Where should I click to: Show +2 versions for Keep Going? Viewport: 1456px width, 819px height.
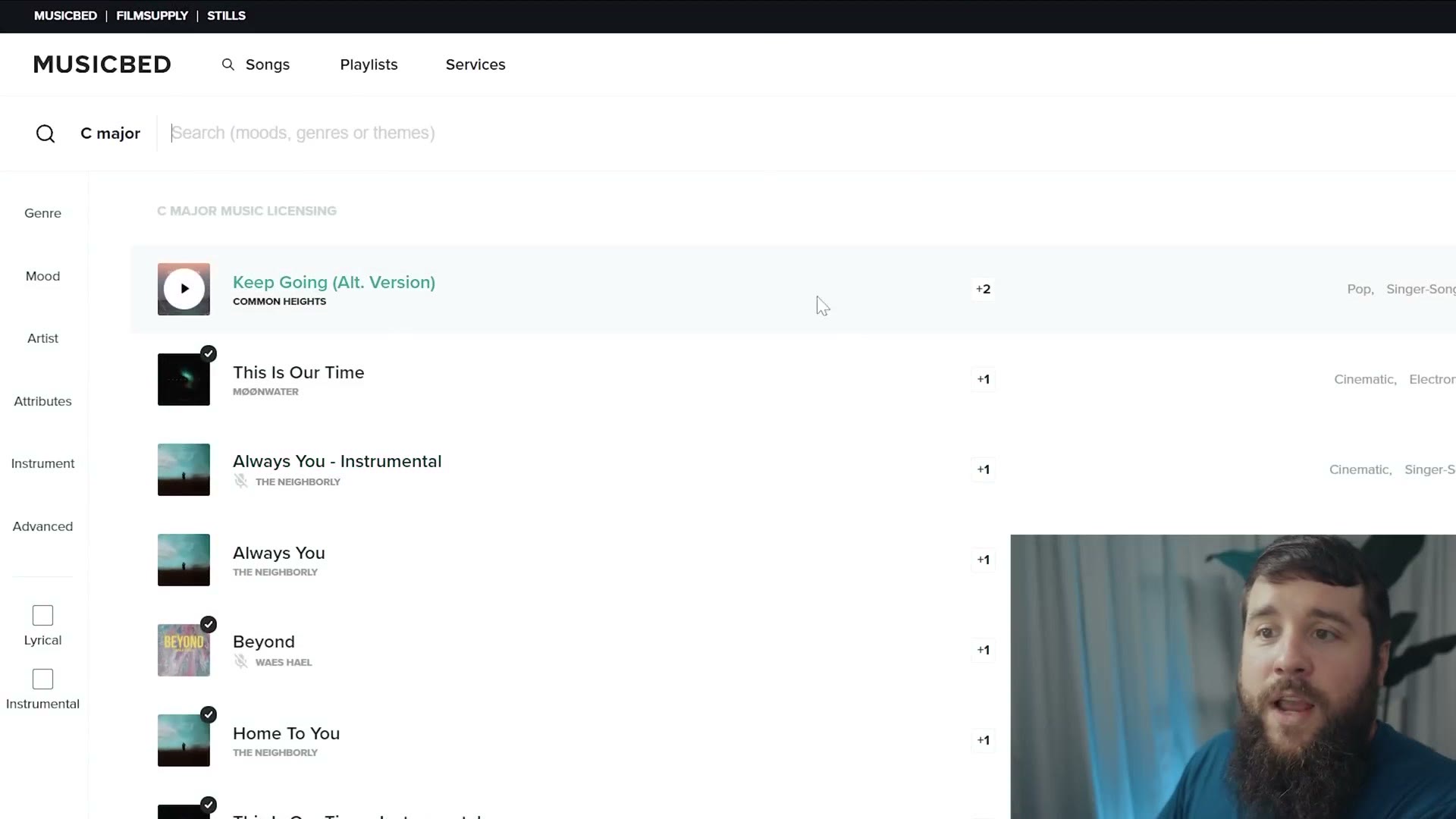[x=983, y=290]
